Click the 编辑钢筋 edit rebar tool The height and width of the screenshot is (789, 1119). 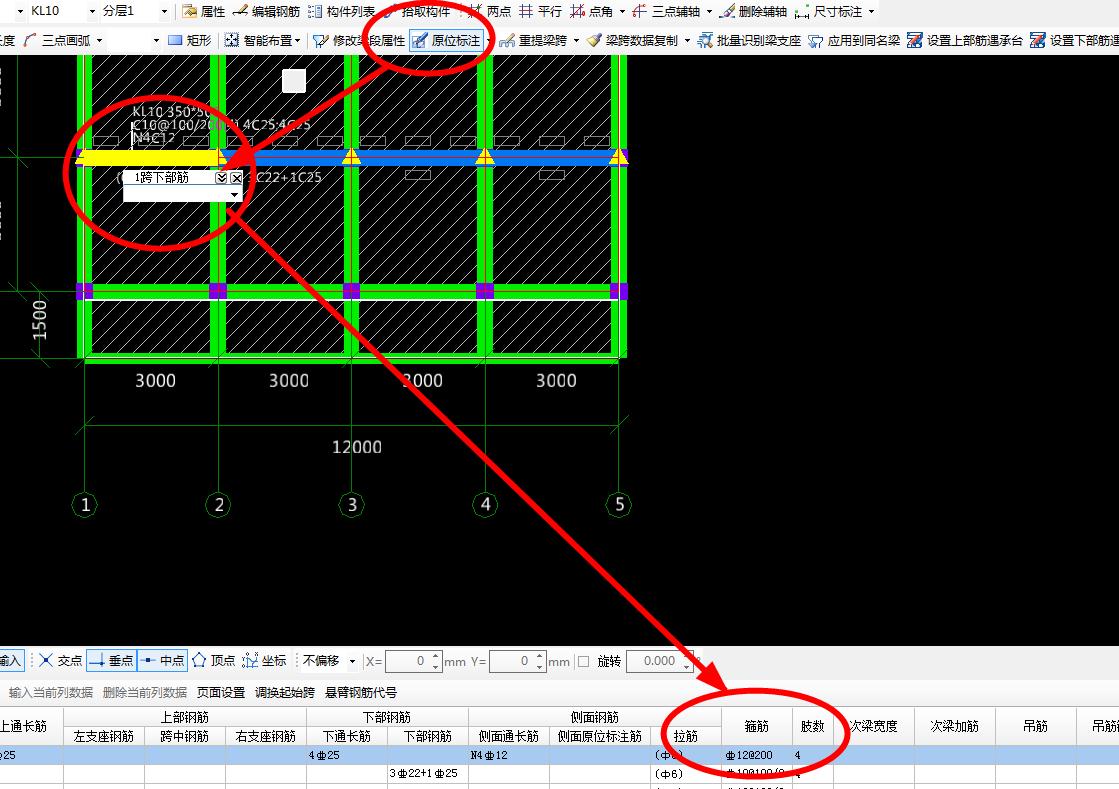[266, 11]
